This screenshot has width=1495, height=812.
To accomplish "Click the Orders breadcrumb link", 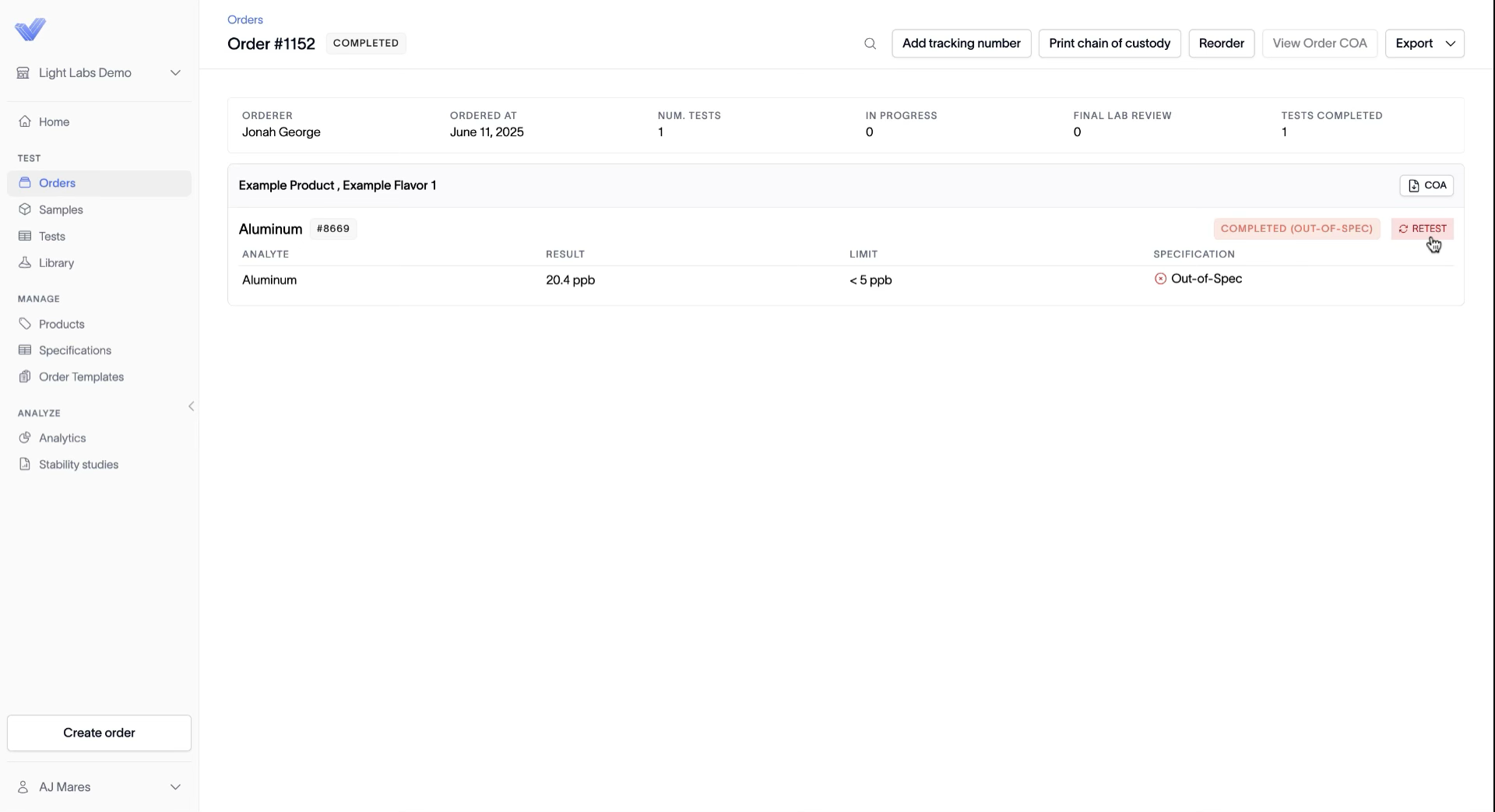I will click(245, 19).
